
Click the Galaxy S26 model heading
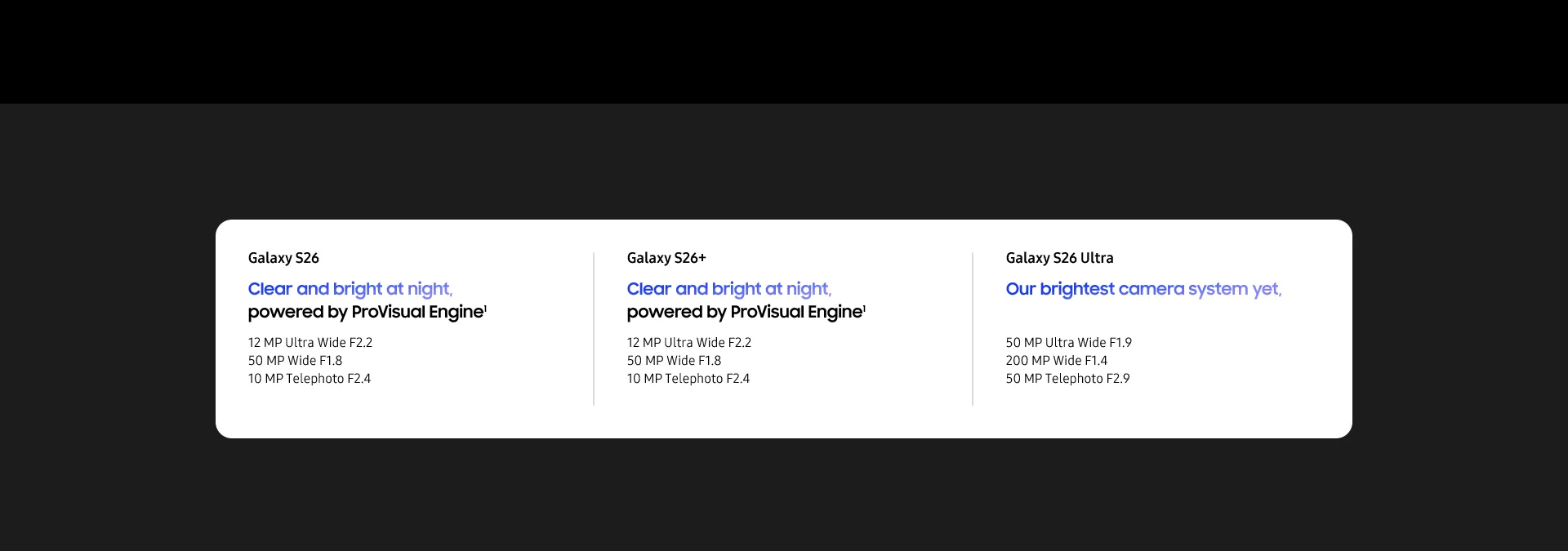(283, 258)
